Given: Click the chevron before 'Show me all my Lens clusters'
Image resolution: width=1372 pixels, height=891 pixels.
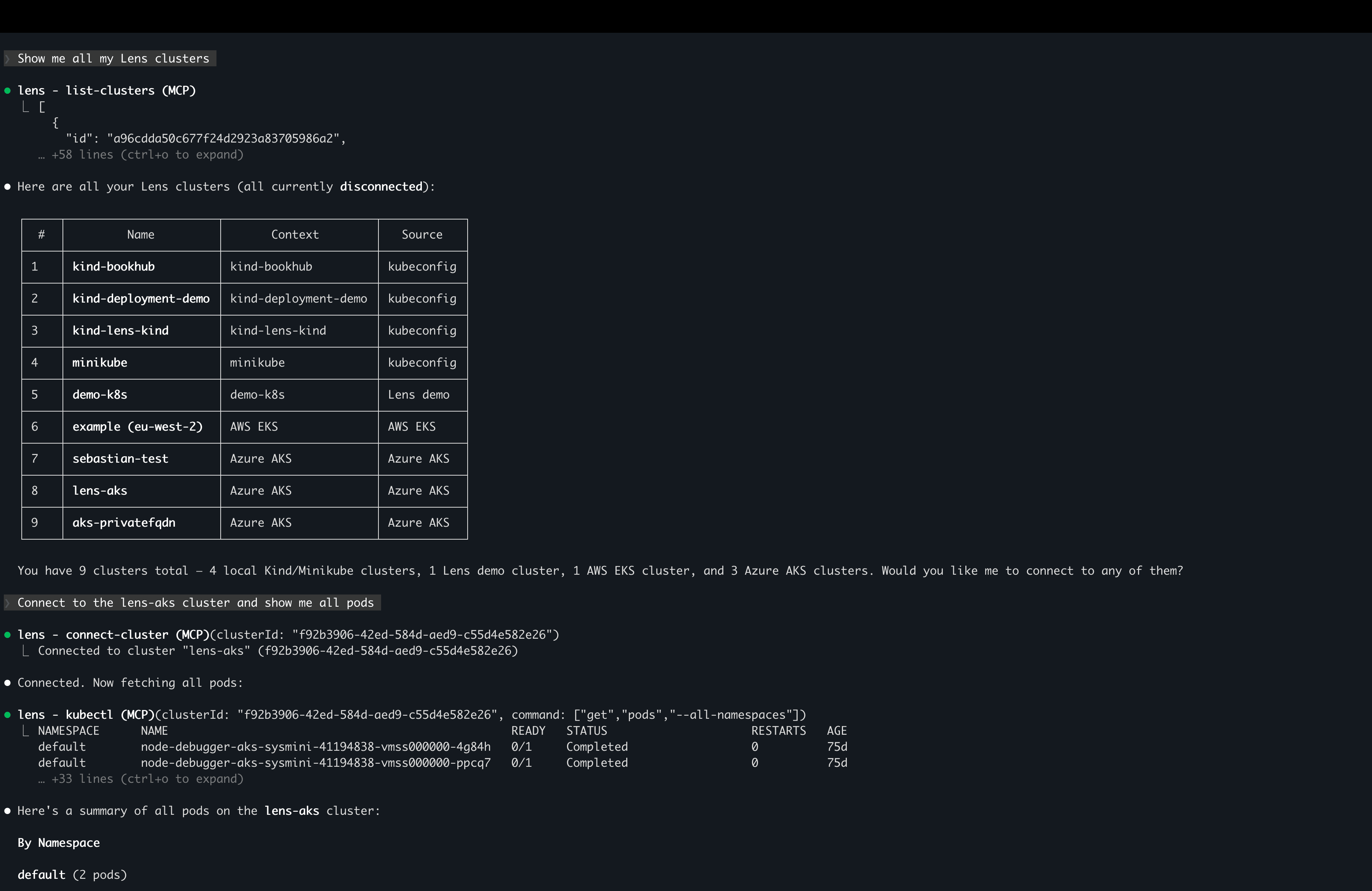Looking at the screenshot, I should point(8,58).
